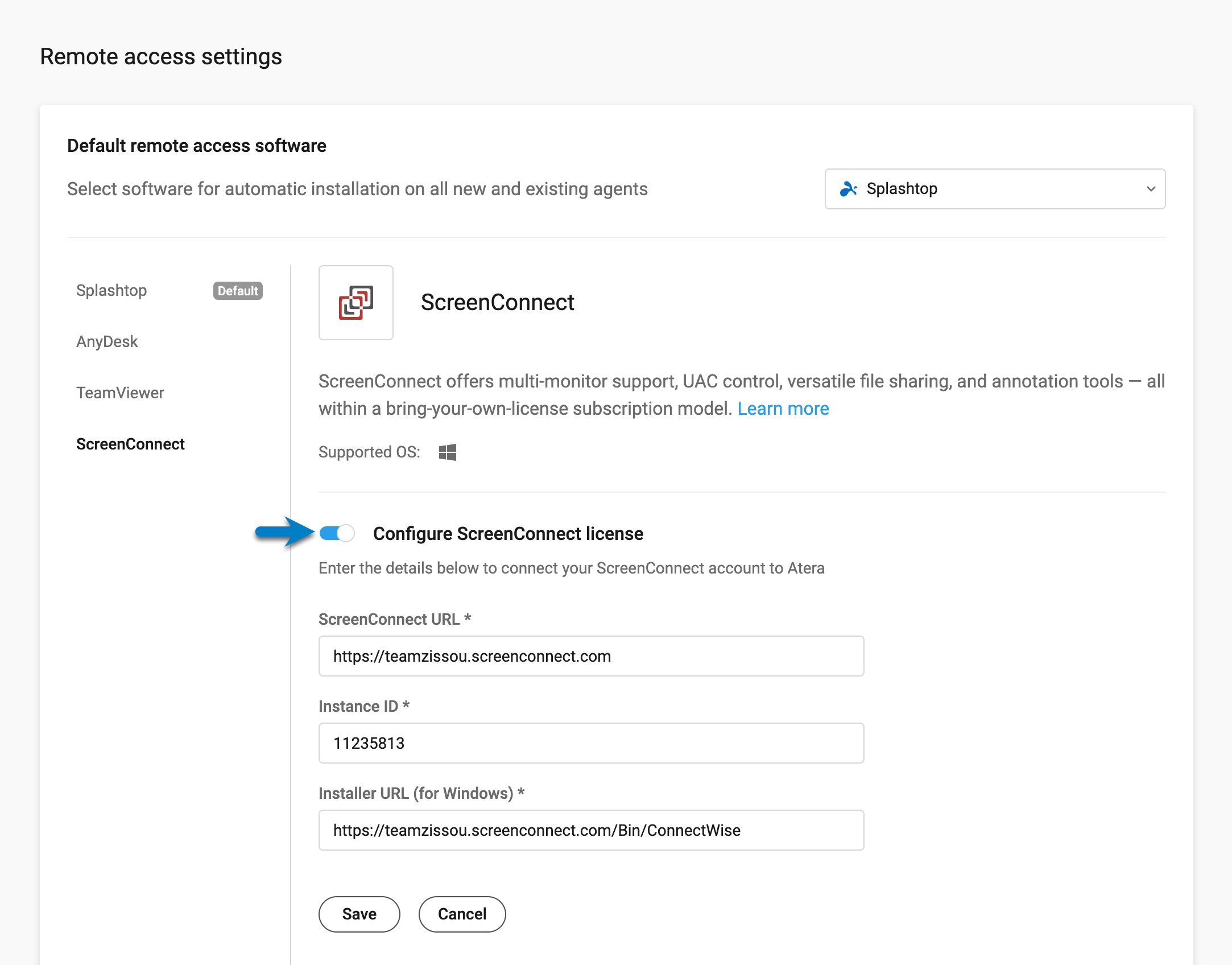Image resolution: width=1232 pixels, height=965 pixels.
Task: Click the ScreenConnect heading title text
Action: pos(497,302)
